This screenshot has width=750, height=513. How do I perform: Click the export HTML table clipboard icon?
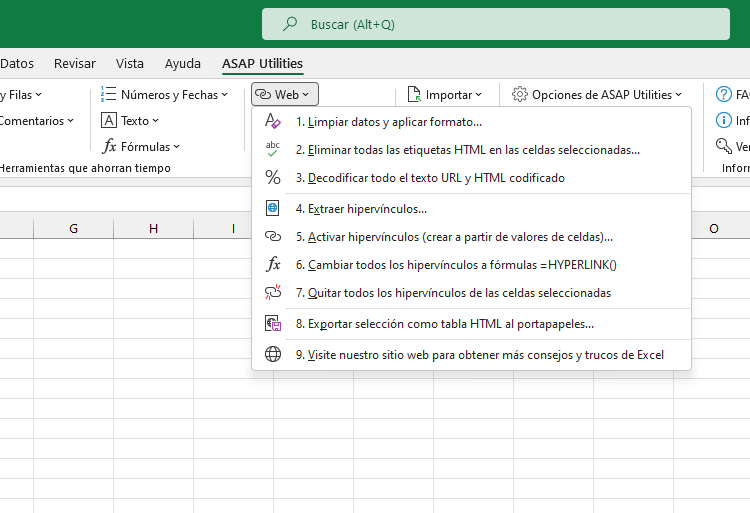click(x=273, y=324)
